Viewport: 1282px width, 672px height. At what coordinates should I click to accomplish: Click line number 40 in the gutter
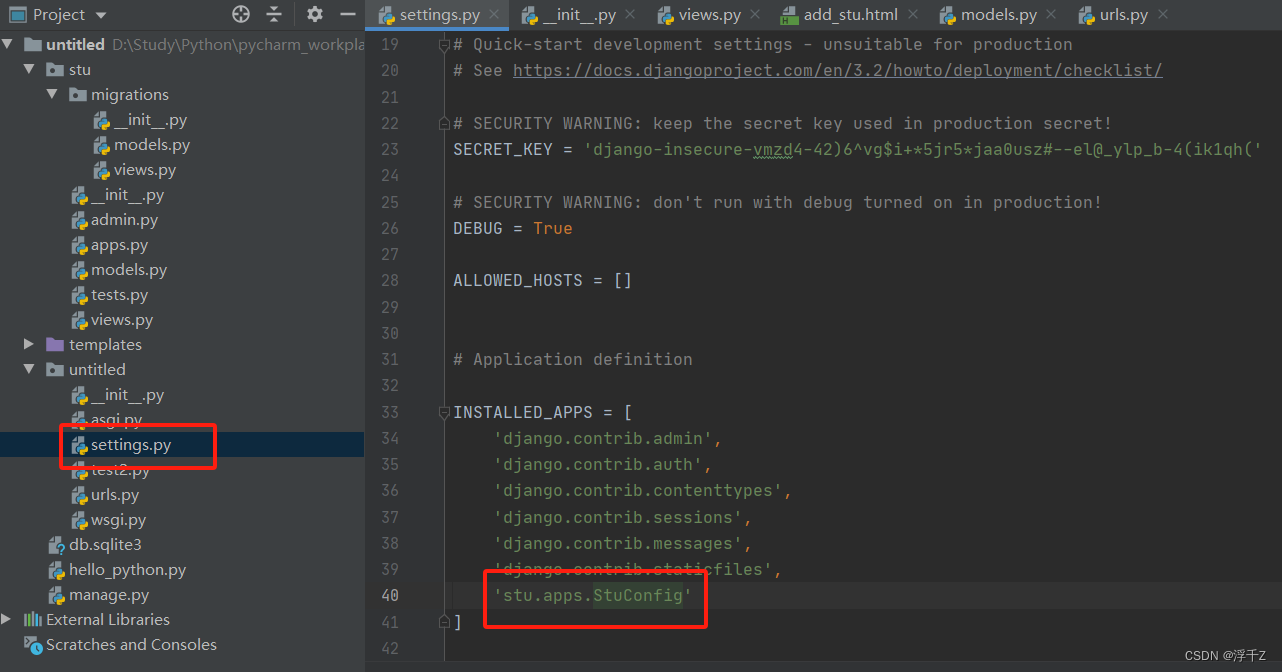click(390, 595)
